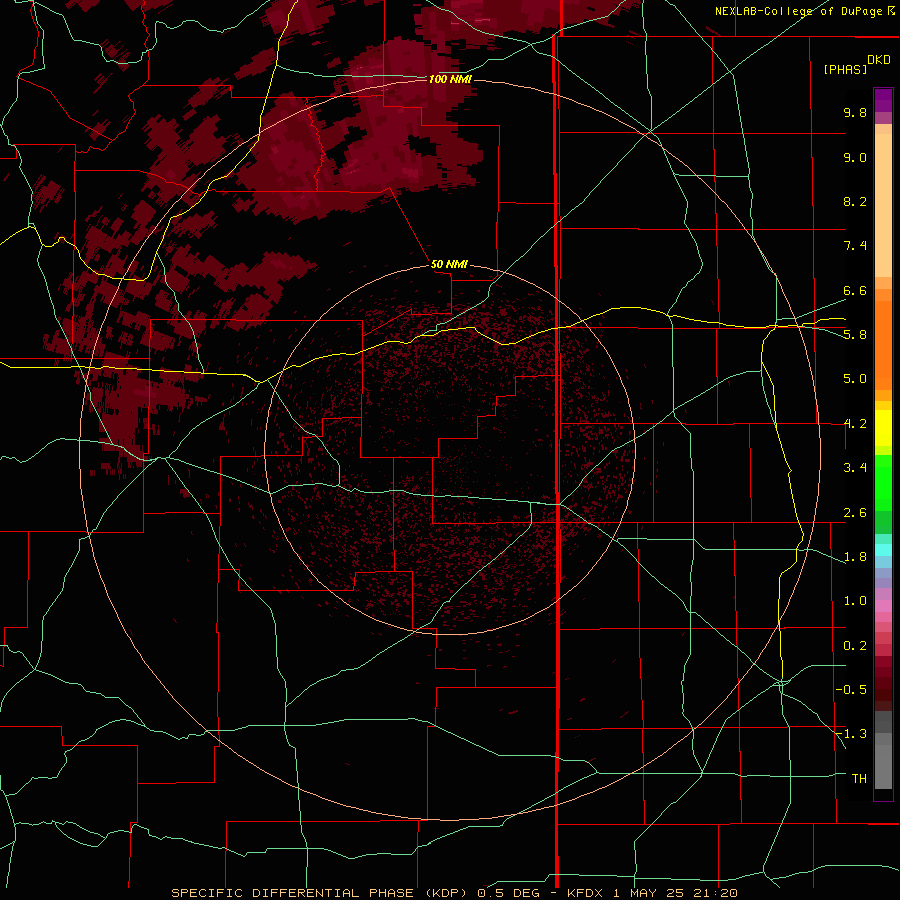The width and height of the screenshot is (900, 900).
Task: Click the 7.4 scale value
Action: click(x=855, y=246)
